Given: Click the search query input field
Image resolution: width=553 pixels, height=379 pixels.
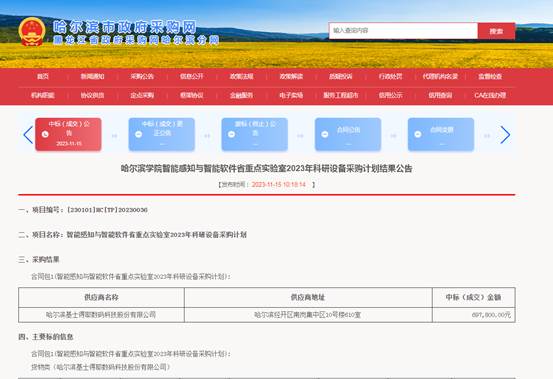Looking at the screenshot, I should click(403, 31).
